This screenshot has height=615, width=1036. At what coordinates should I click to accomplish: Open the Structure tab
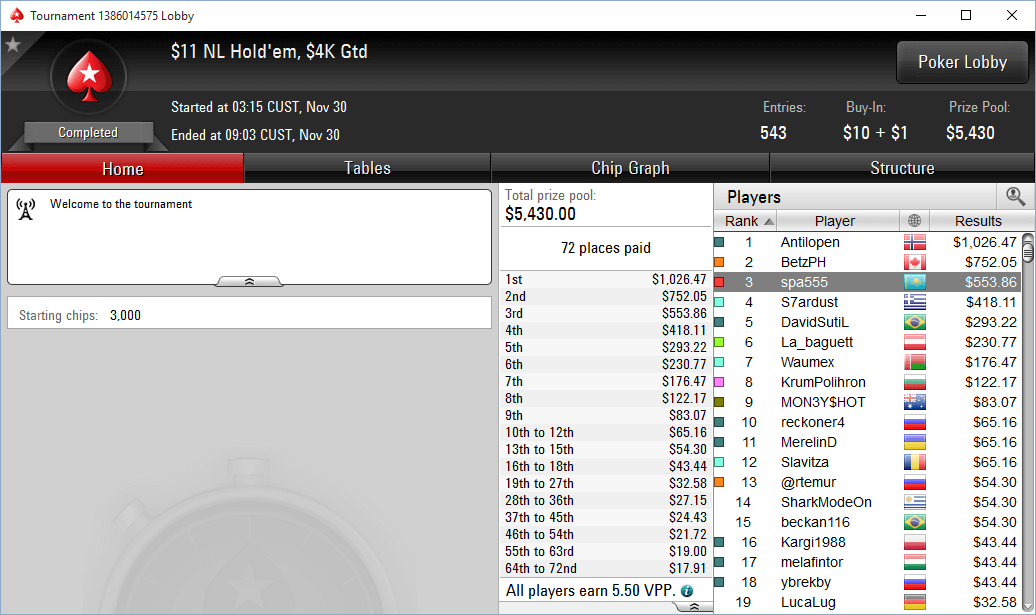(x=902, y=168)
